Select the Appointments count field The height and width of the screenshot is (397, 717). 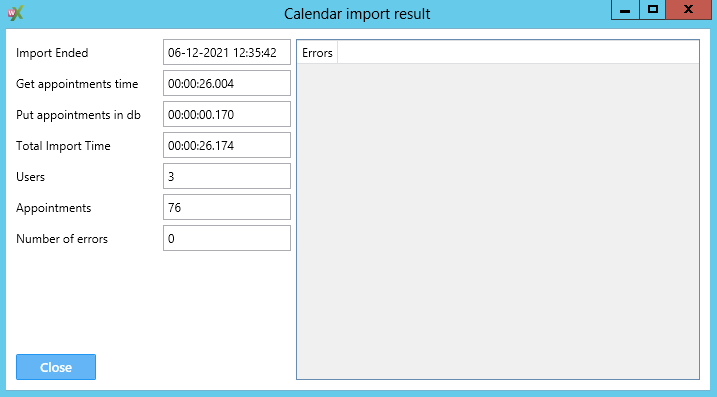click(227, 207)
